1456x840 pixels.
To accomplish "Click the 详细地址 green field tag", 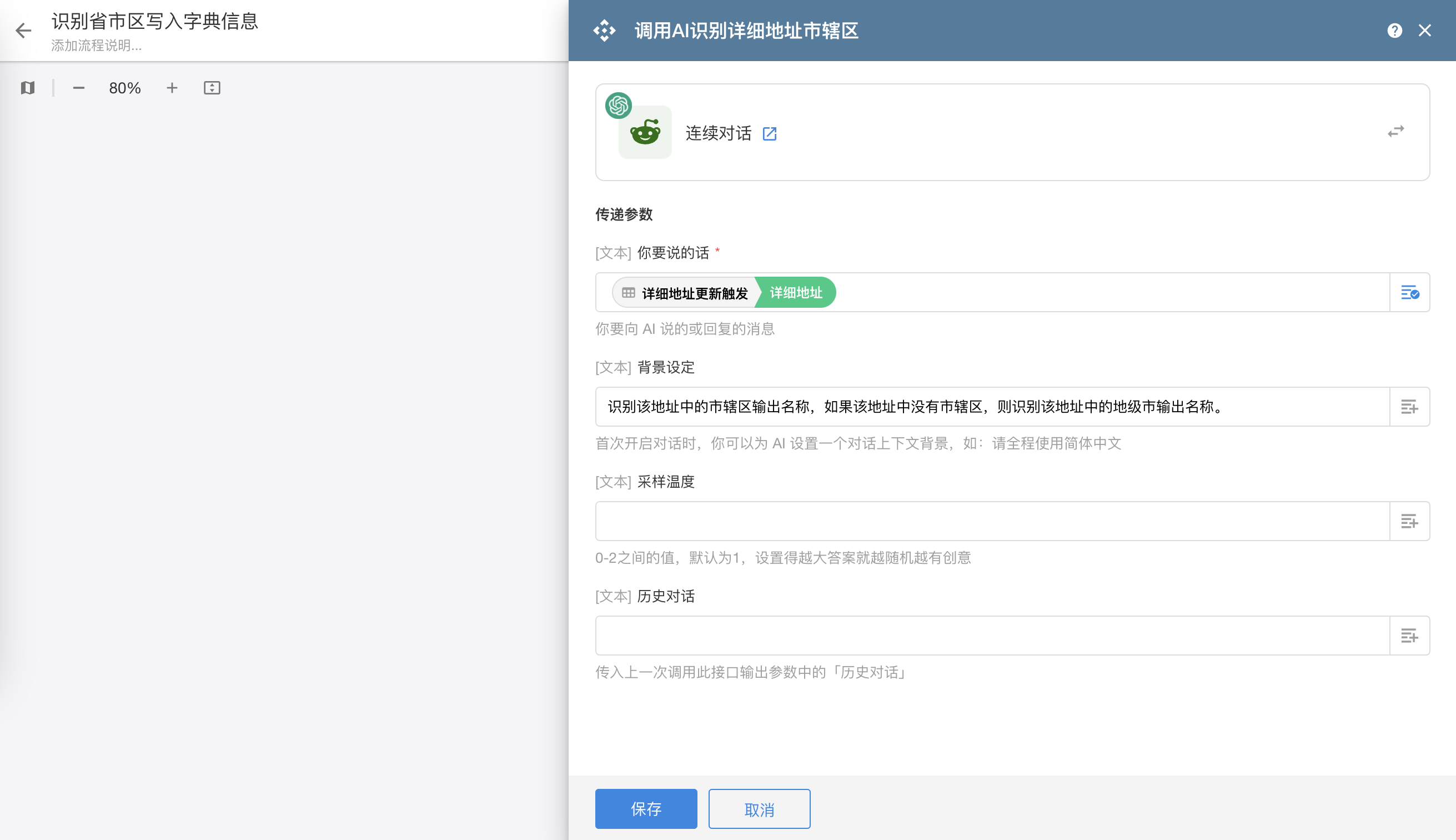I will click(796, 292).
